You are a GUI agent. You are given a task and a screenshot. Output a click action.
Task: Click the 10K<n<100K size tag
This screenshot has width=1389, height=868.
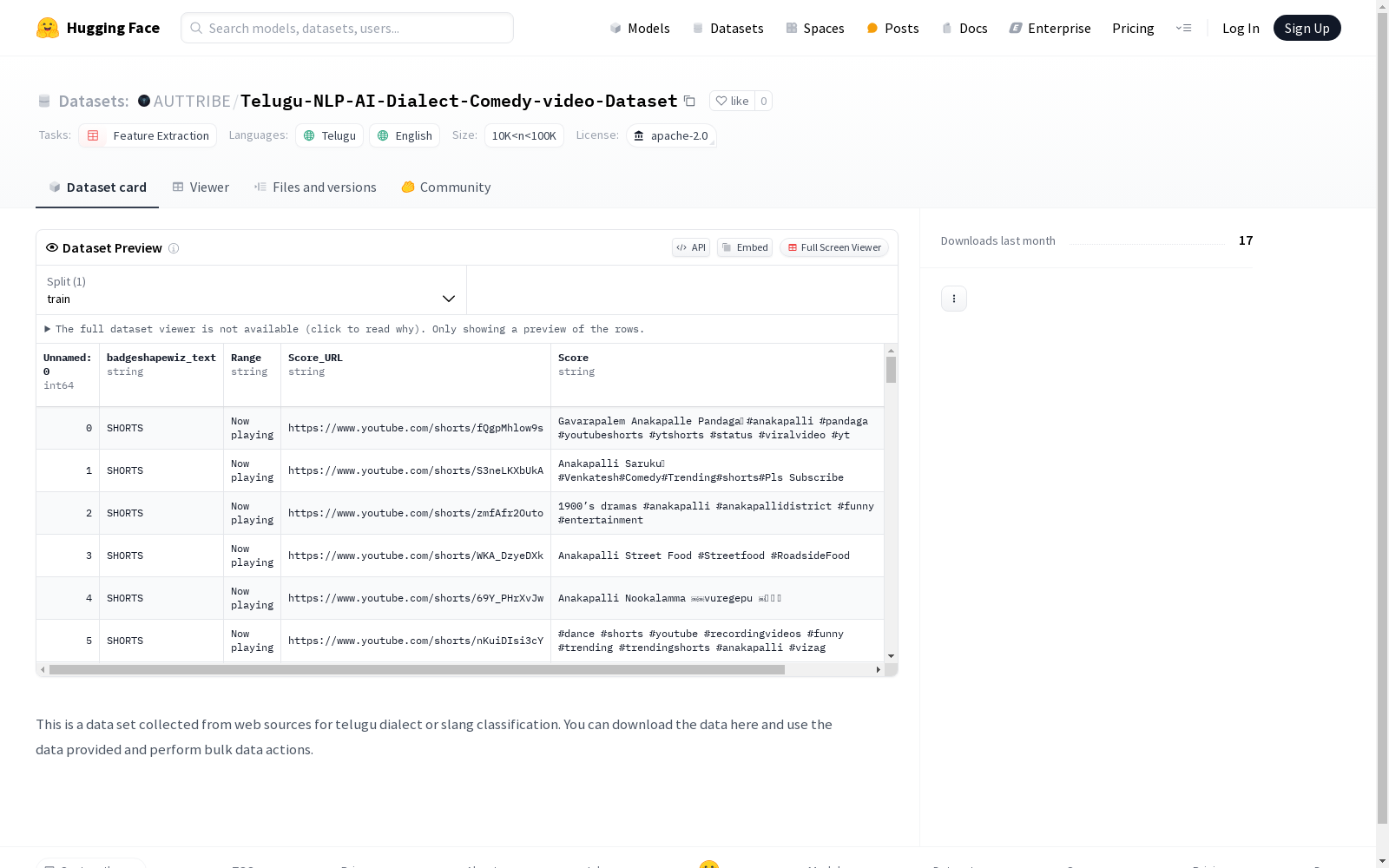524,135
